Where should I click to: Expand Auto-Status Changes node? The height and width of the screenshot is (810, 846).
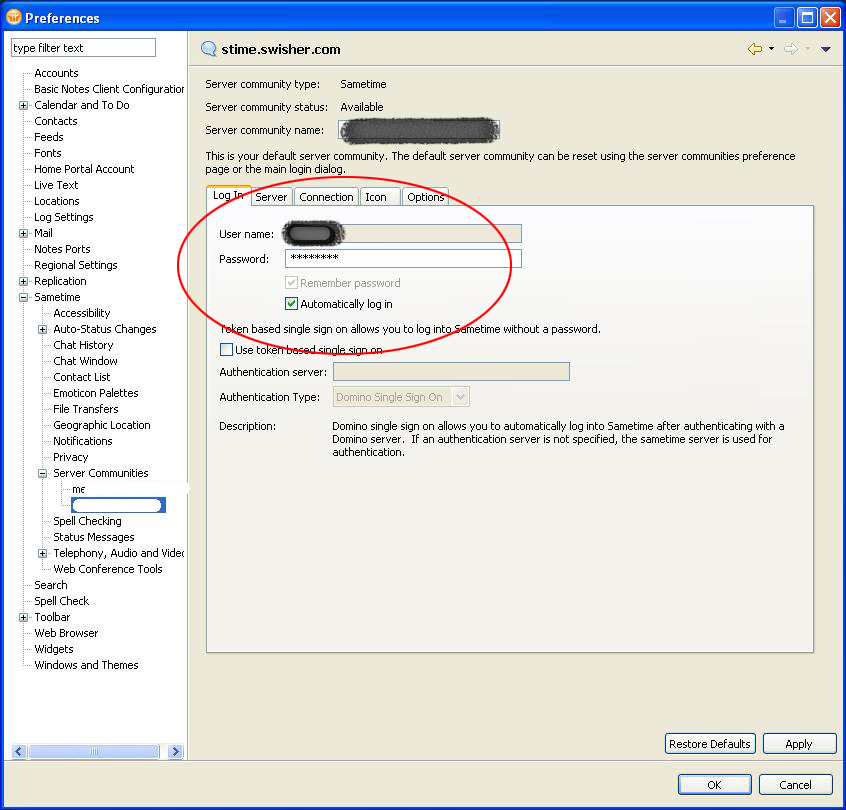[43, 329]
